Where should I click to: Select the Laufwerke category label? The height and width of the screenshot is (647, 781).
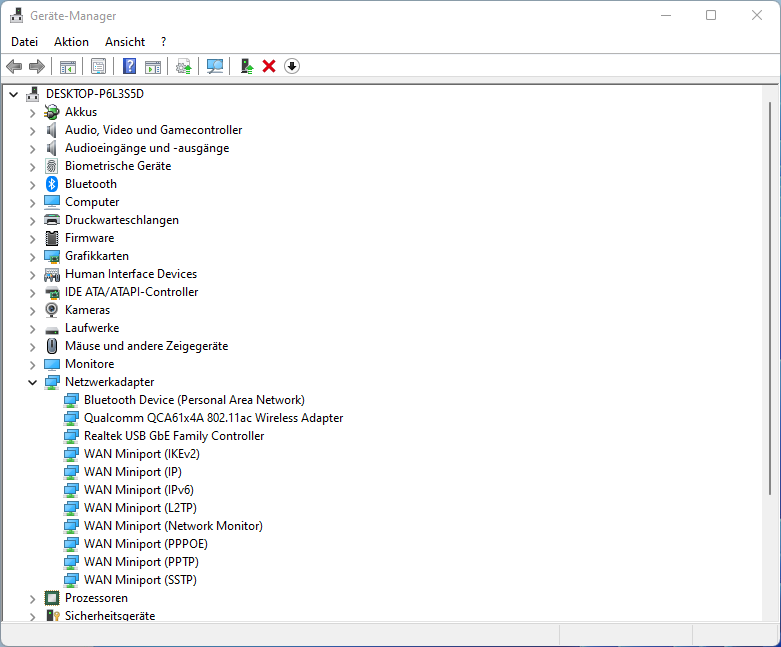coord(92,328)
